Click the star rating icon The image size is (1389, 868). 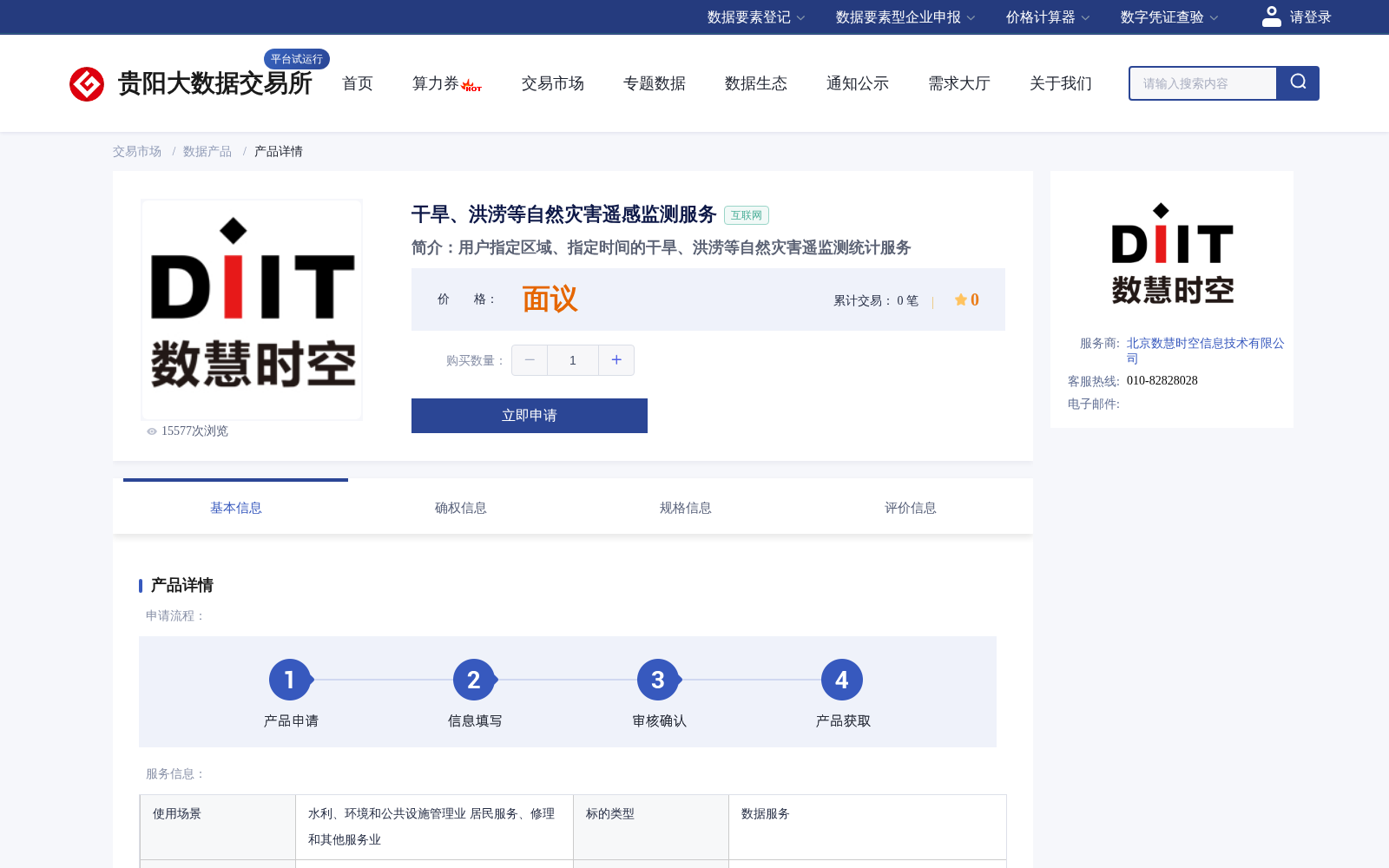pos(961,299)
